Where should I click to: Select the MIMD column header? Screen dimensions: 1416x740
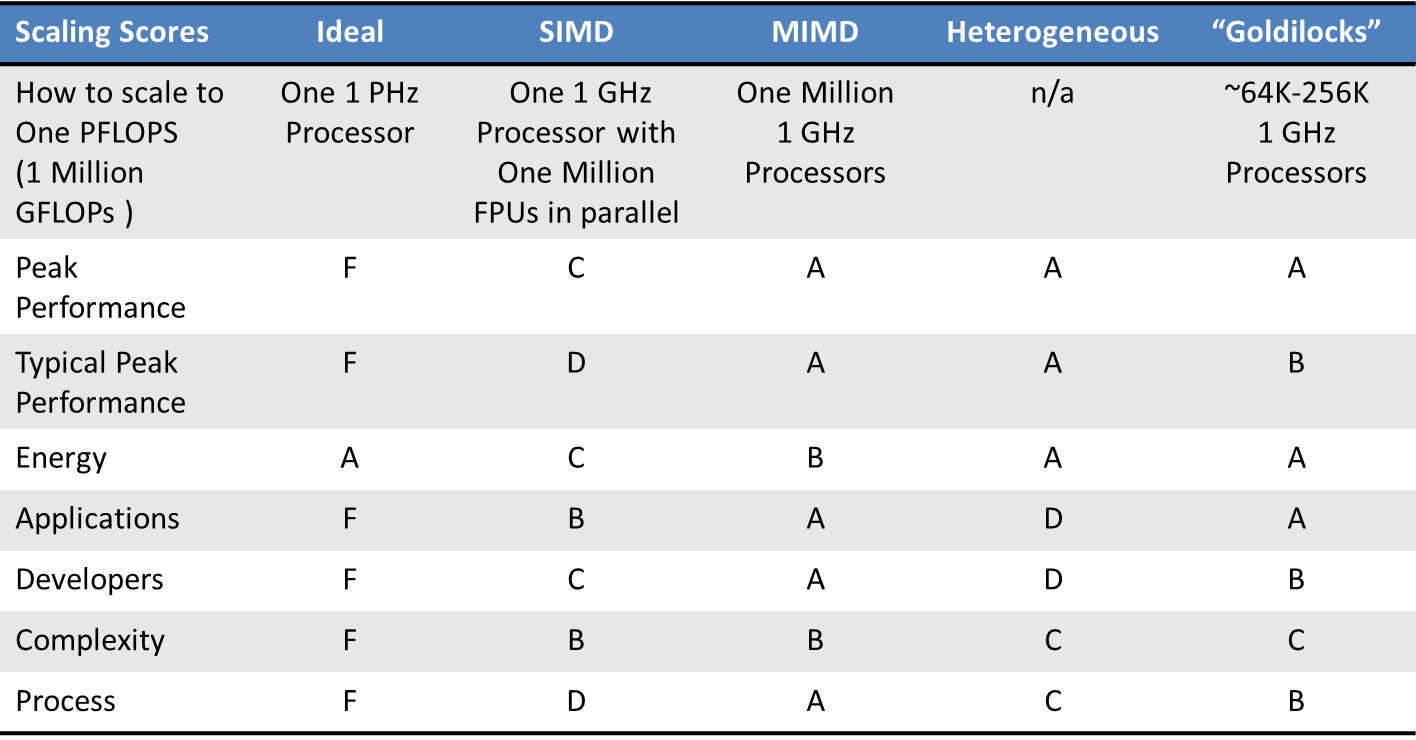tap(815, 31)
